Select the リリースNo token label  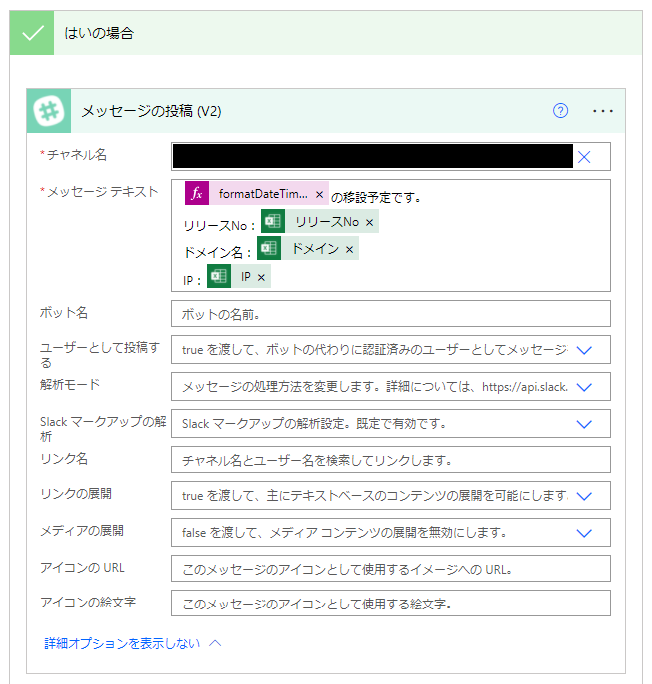click(327, 222)
